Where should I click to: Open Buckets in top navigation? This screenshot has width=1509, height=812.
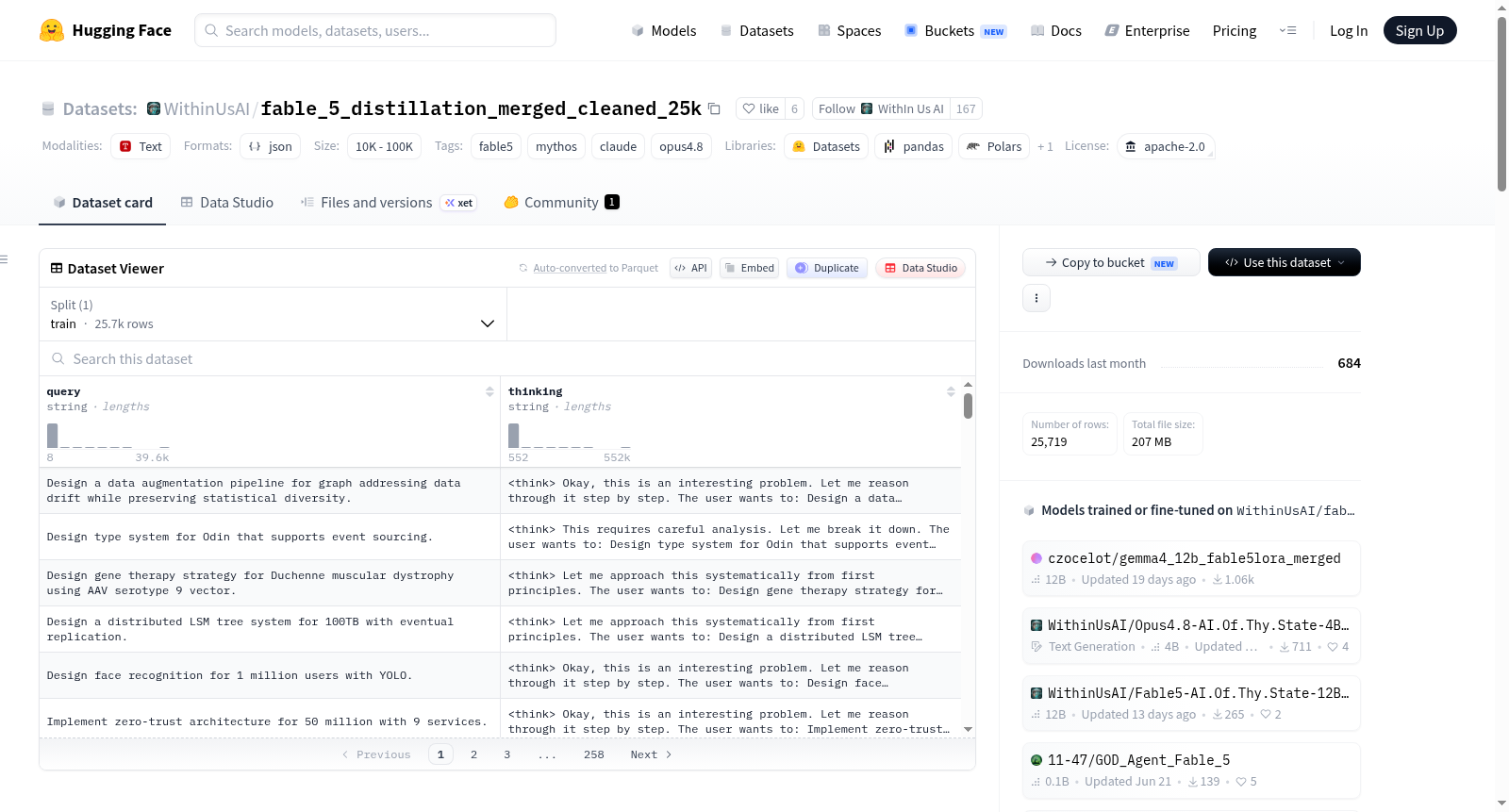pos(955,30)
